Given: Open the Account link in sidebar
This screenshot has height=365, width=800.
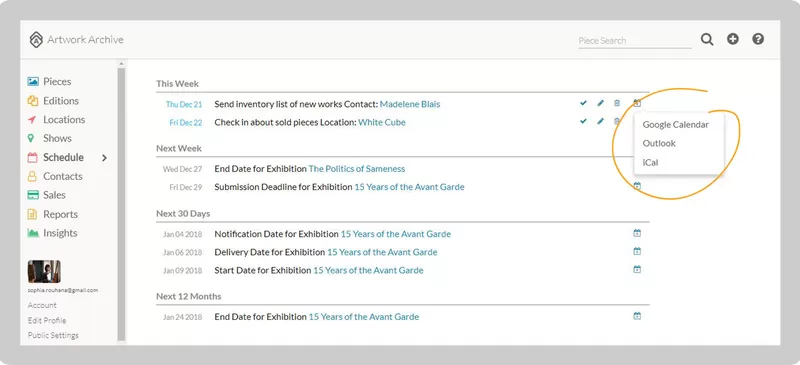Looking at the screenshot, I should (42, 305).
